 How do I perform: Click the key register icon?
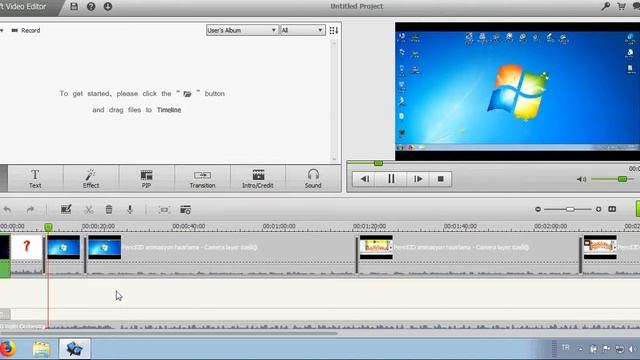(606, 6)
